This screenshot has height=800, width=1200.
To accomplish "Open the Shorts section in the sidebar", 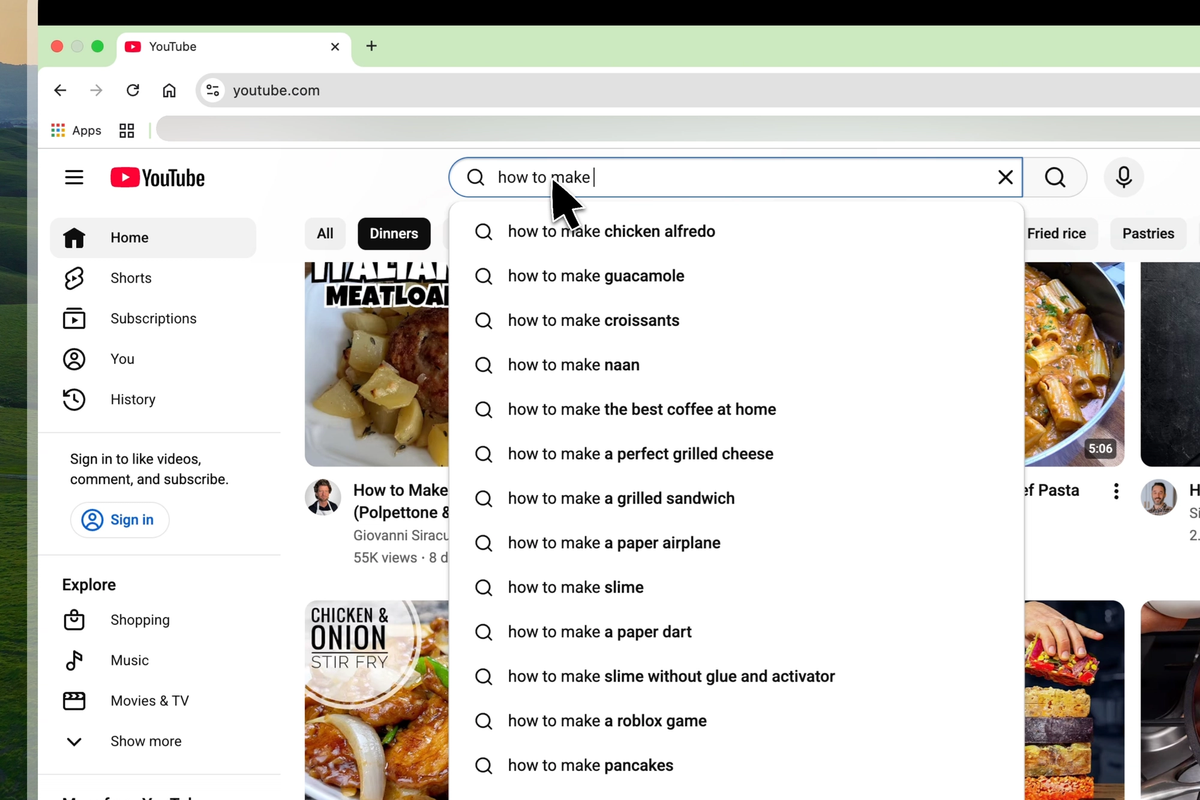I will [130, 278].
